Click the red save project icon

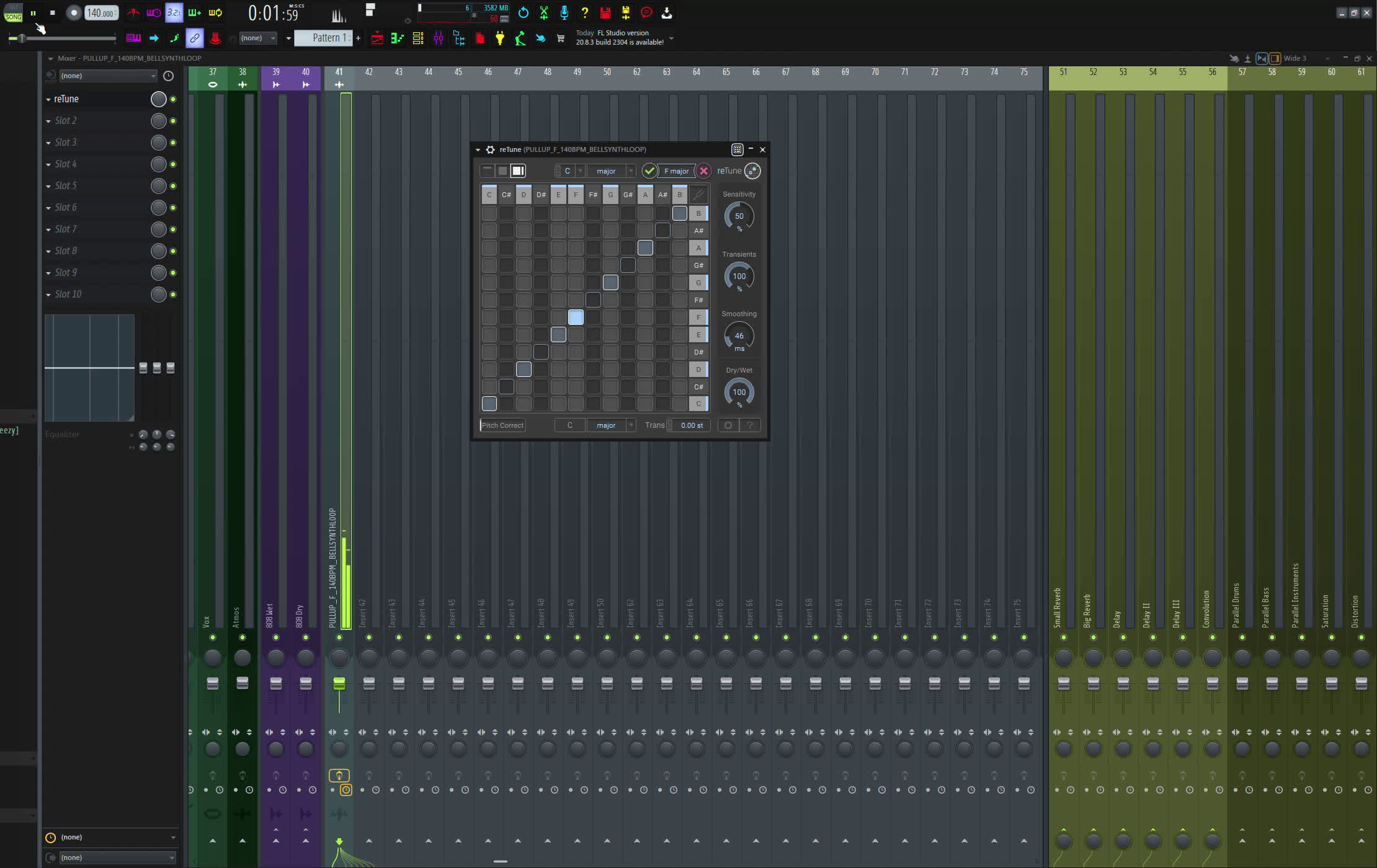(x=605, y=12)
